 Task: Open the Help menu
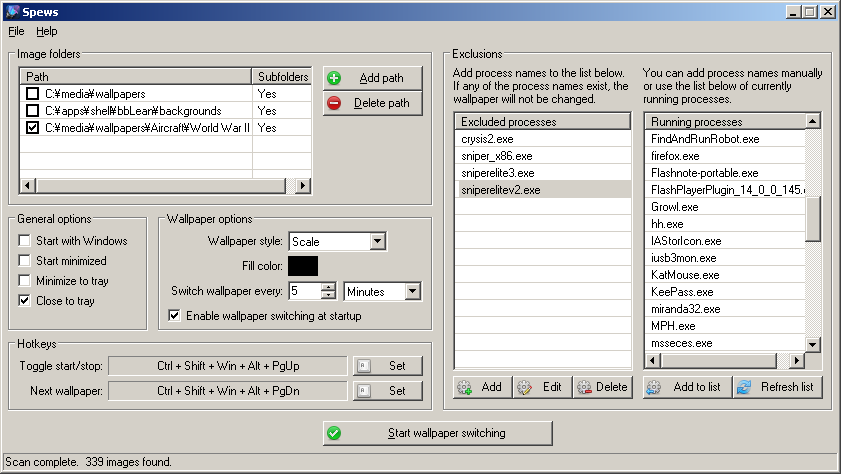click(47, 31)
